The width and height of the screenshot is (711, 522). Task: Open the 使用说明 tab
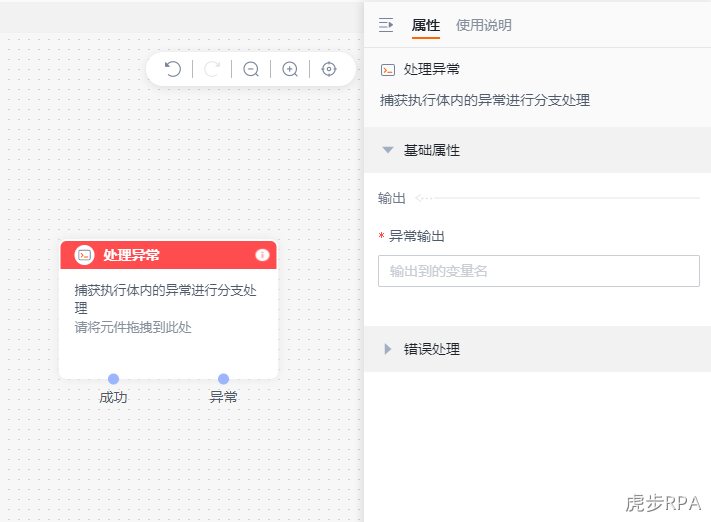click(483, 25)
